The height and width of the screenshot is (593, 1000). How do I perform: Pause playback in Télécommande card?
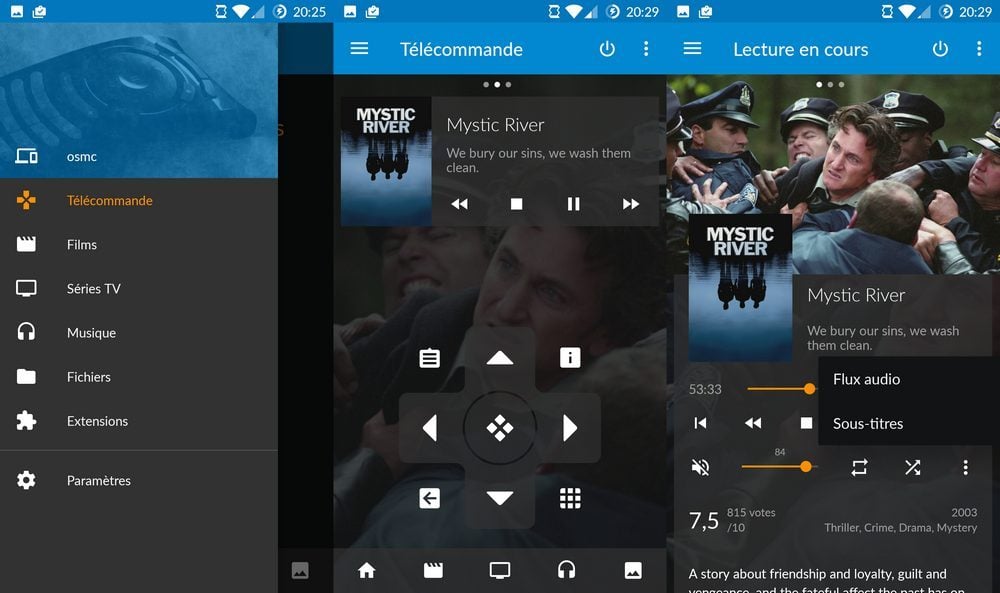(x=573, y=204)
